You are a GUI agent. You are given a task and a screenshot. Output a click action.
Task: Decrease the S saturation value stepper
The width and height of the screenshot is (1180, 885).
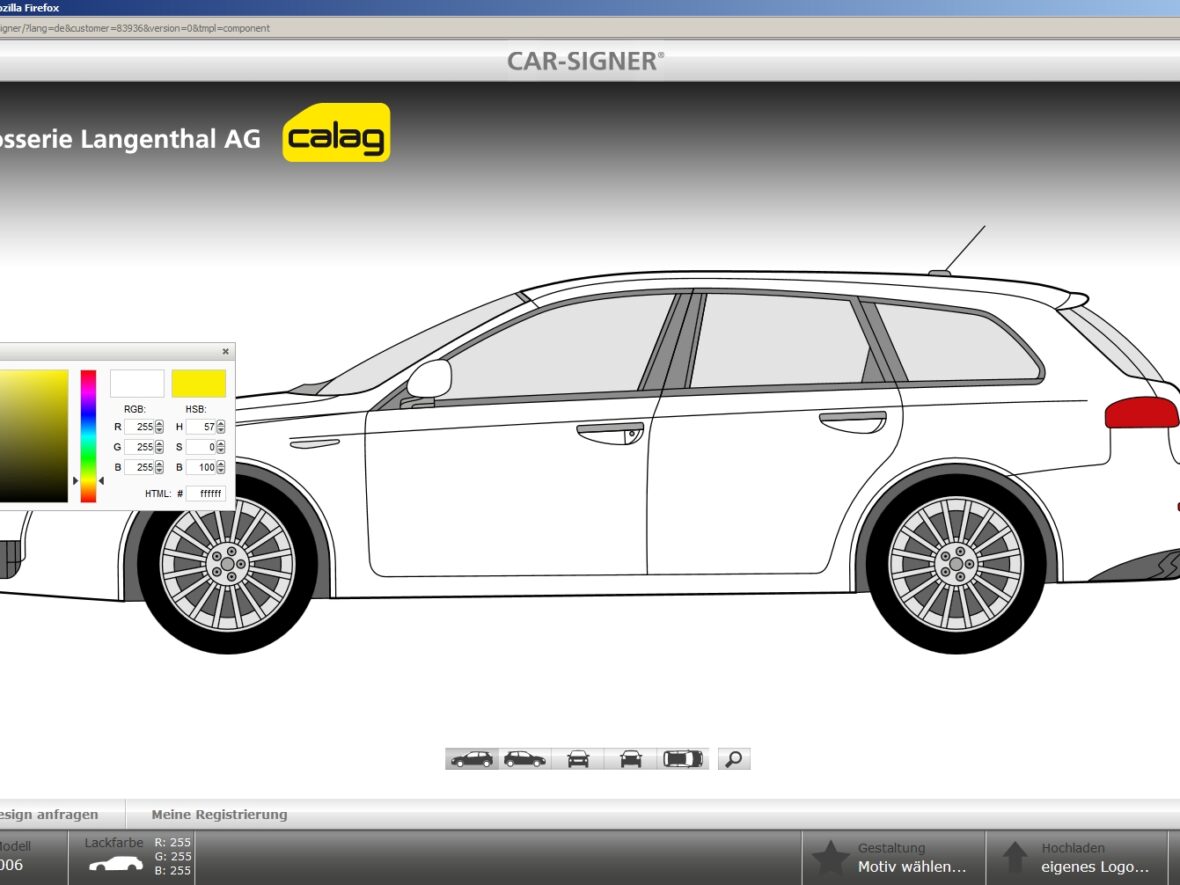(221, 451)
